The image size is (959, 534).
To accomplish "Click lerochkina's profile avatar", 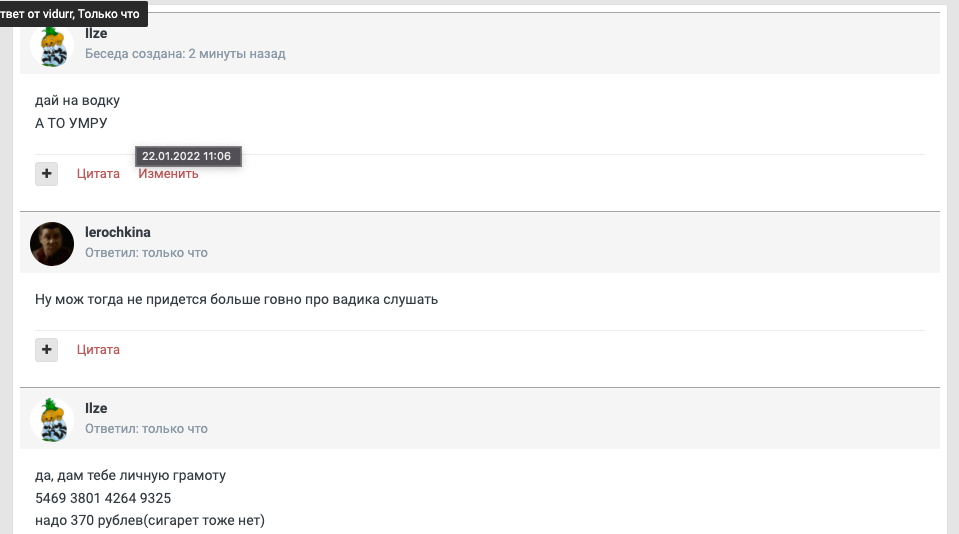I will click(52, 244).
